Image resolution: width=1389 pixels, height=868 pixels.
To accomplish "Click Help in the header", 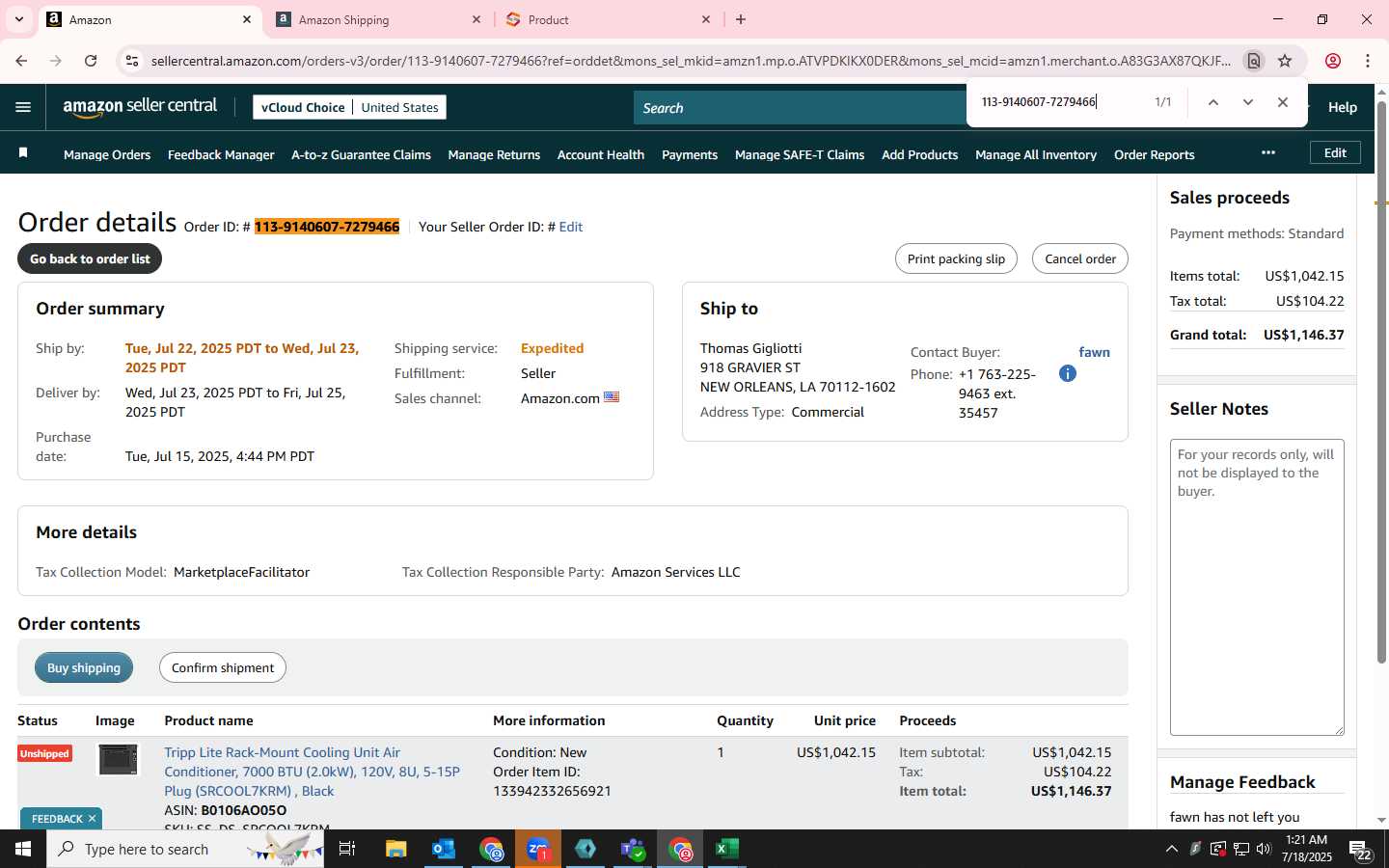I will pyautogui.click(x=1342, y=107).
